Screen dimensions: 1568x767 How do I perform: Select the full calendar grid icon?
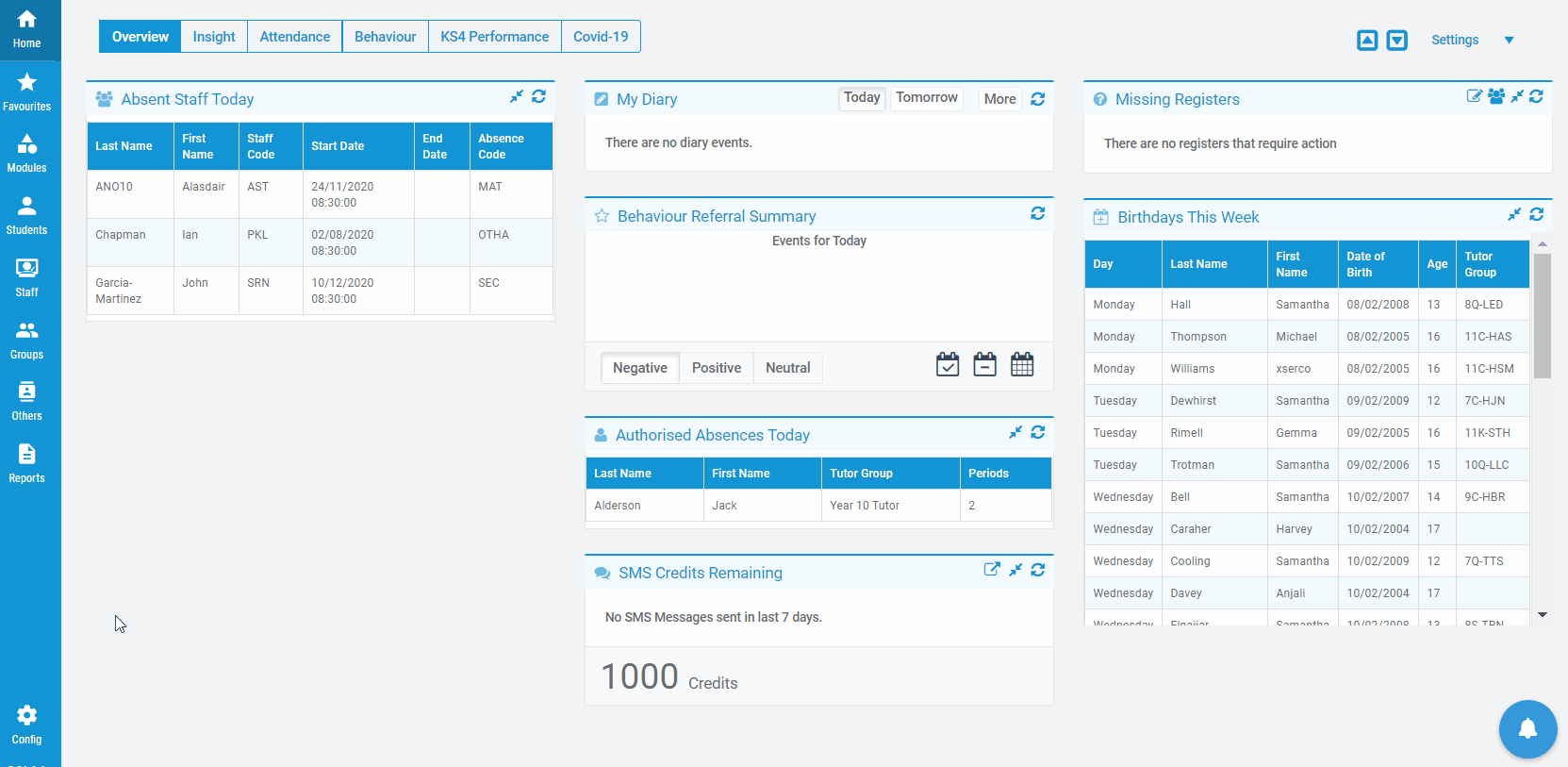coord(1022,364)
